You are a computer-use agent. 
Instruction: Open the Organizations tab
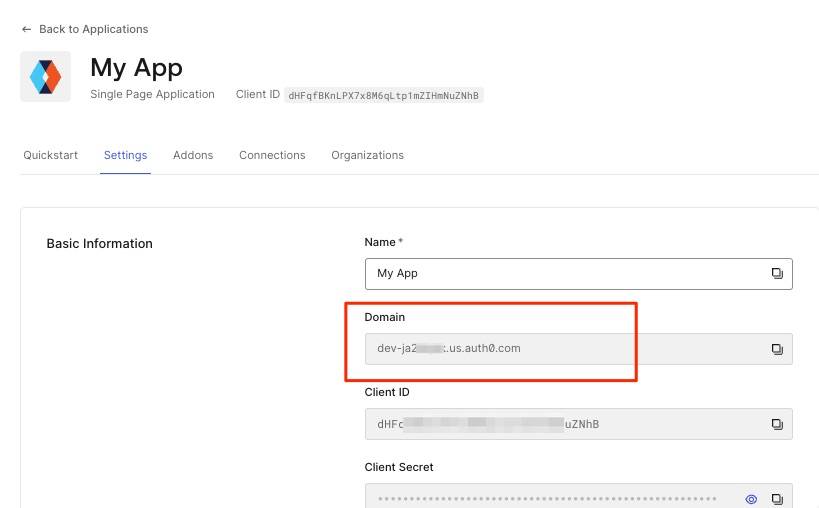[367, 155]
